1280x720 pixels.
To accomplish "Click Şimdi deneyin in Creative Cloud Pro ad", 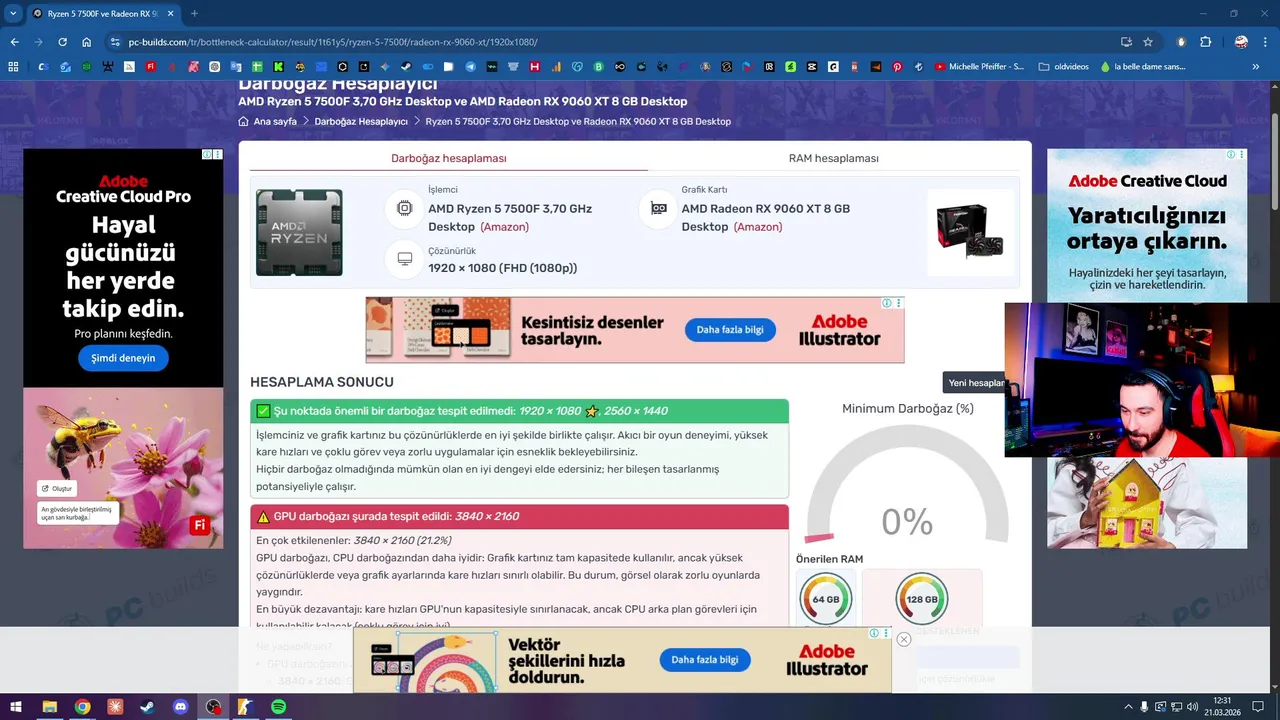I will coord(123,358).
